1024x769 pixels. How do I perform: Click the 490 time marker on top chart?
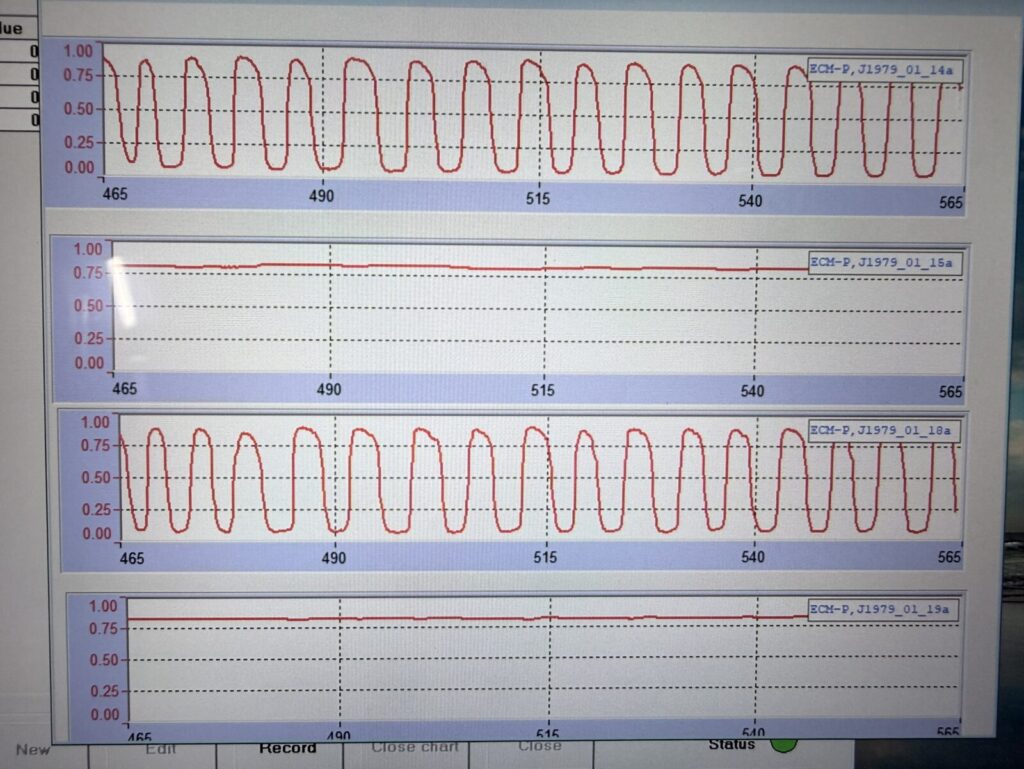coord(321,197)
